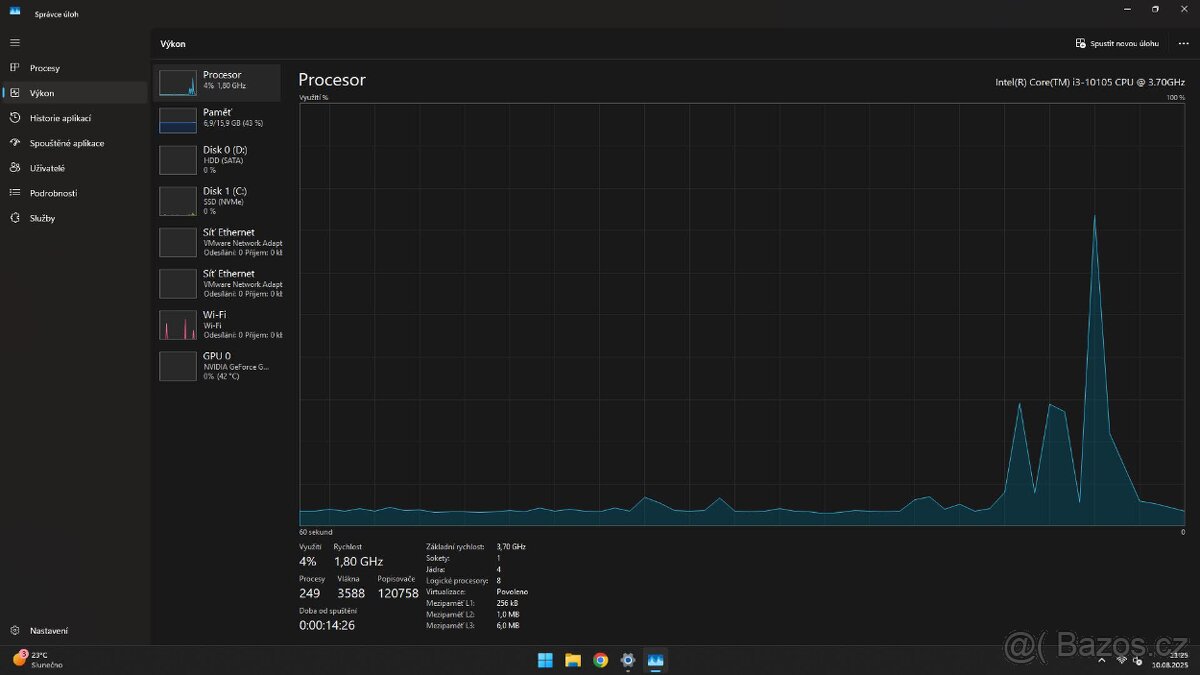Open the weather widget on taskbar
The image size is (1200, 675).
coord(38,659)
